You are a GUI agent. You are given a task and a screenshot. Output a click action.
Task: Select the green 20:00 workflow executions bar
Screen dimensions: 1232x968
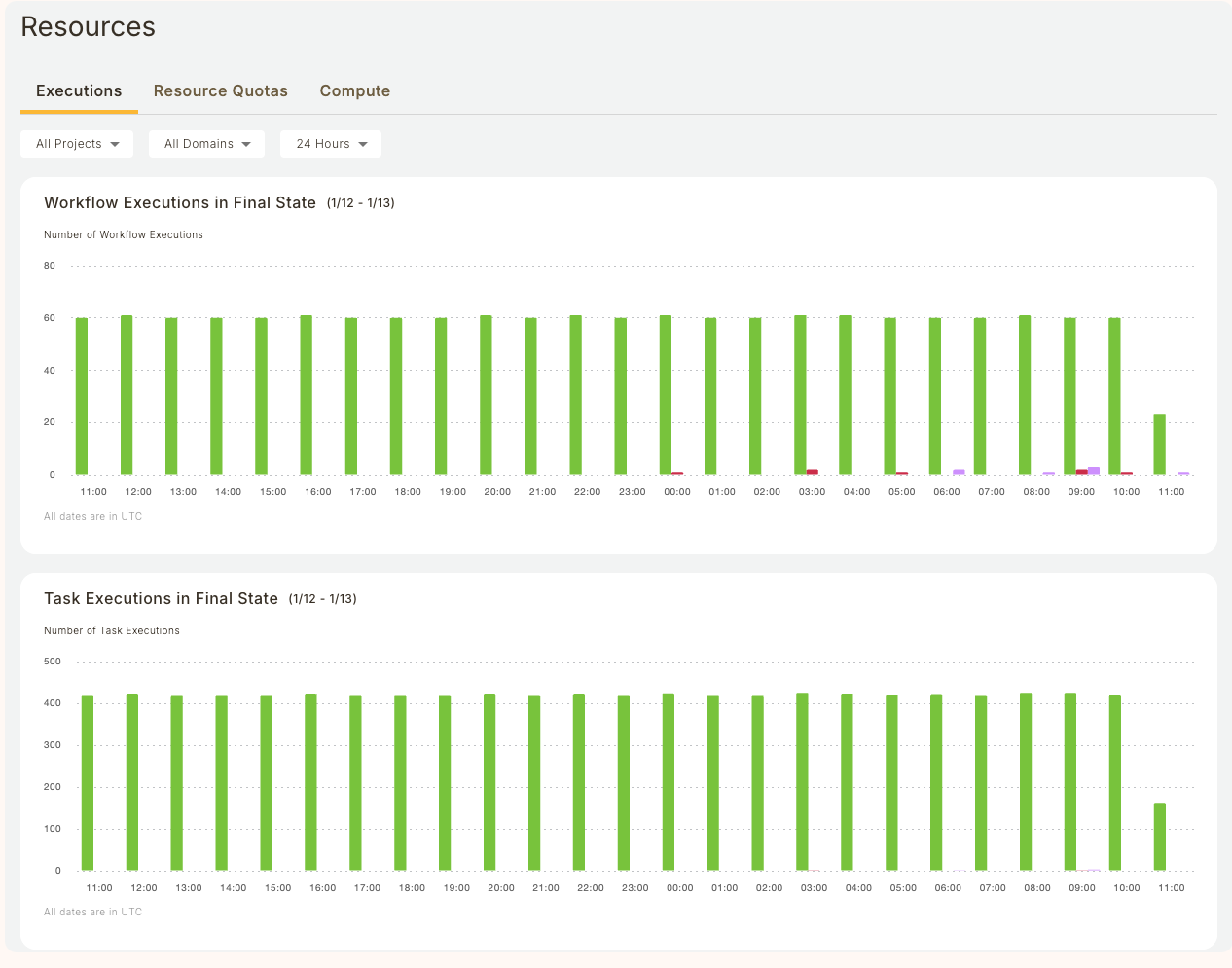[486, 395]
